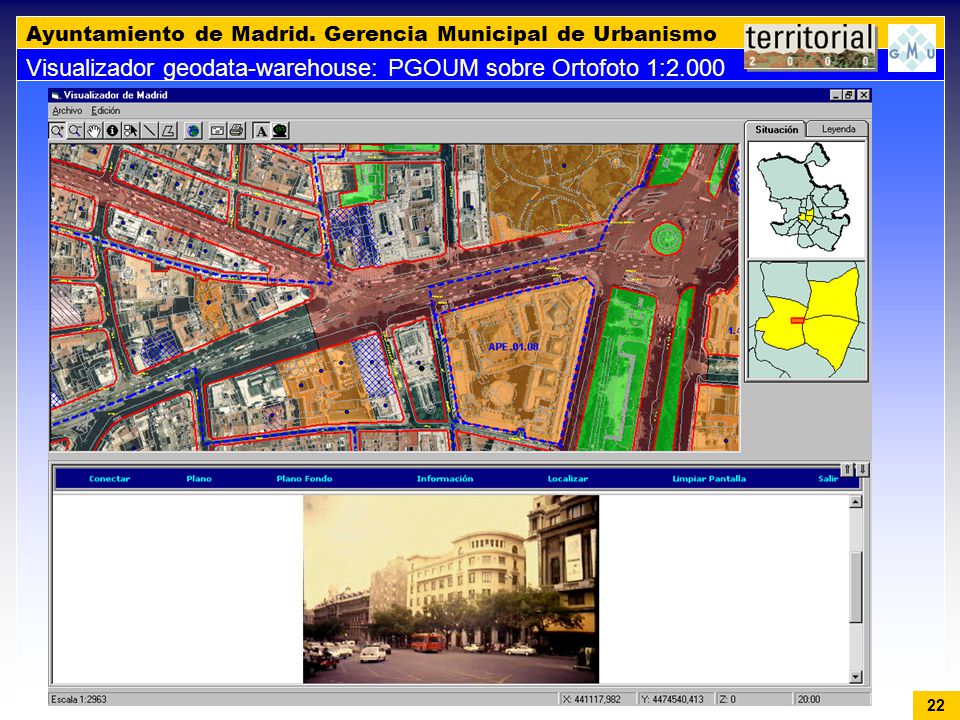
Task: Click the territorial 2000 logo
Action: click(x=810, y=47)
